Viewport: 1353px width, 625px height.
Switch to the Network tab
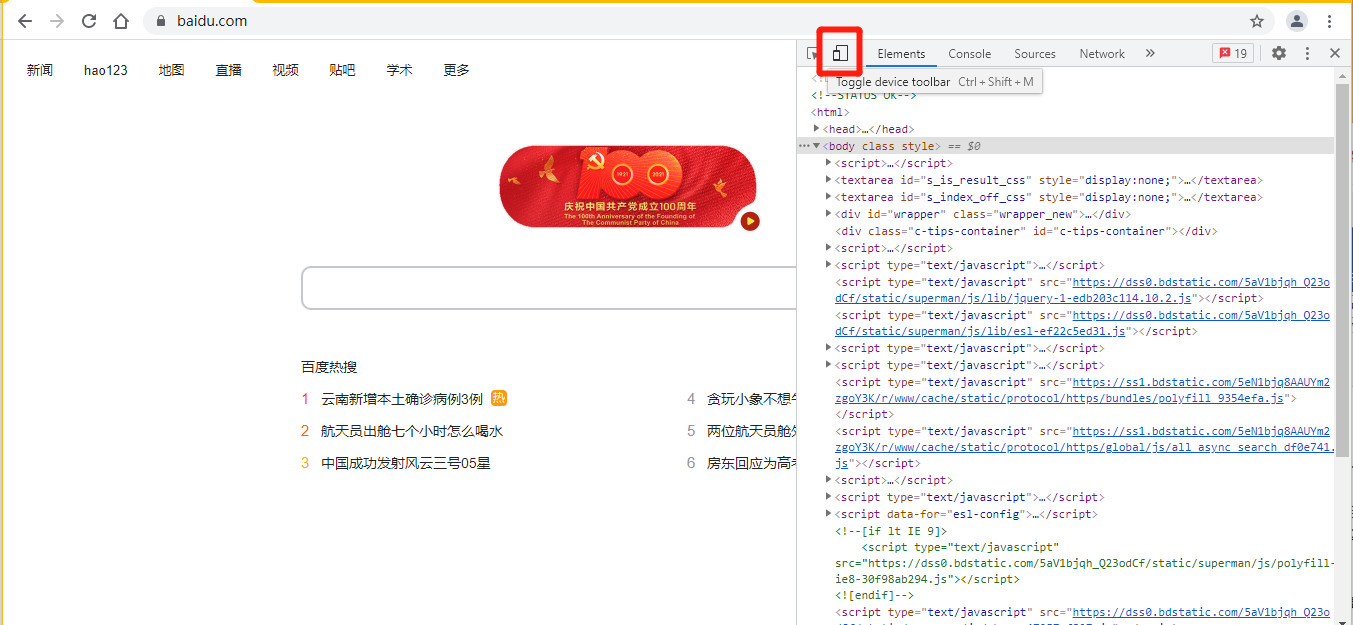[1102, 54]
